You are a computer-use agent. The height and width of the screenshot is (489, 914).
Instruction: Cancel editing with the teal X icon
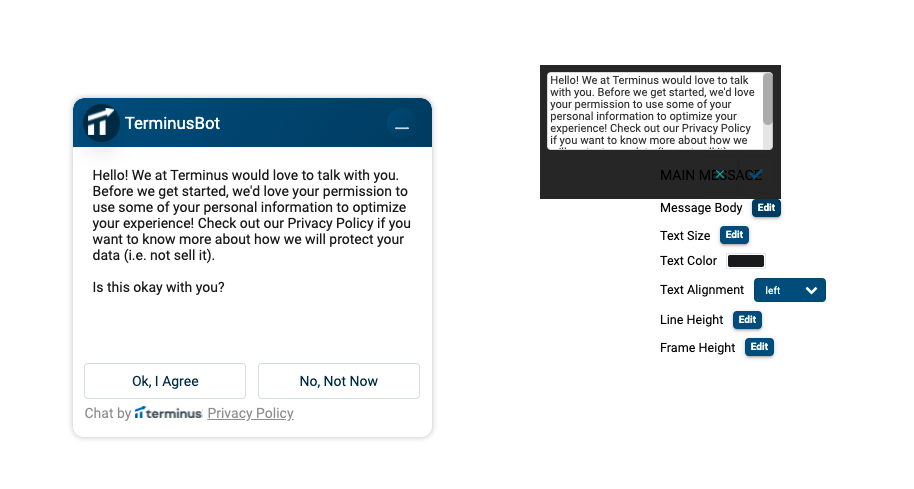tap(720, 174)
